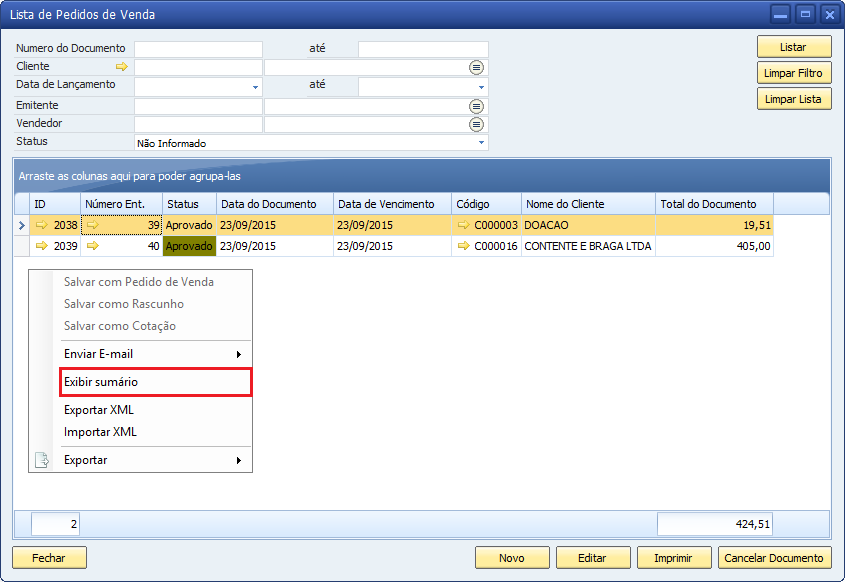Click the Imprimir button

tap(674, 558)
